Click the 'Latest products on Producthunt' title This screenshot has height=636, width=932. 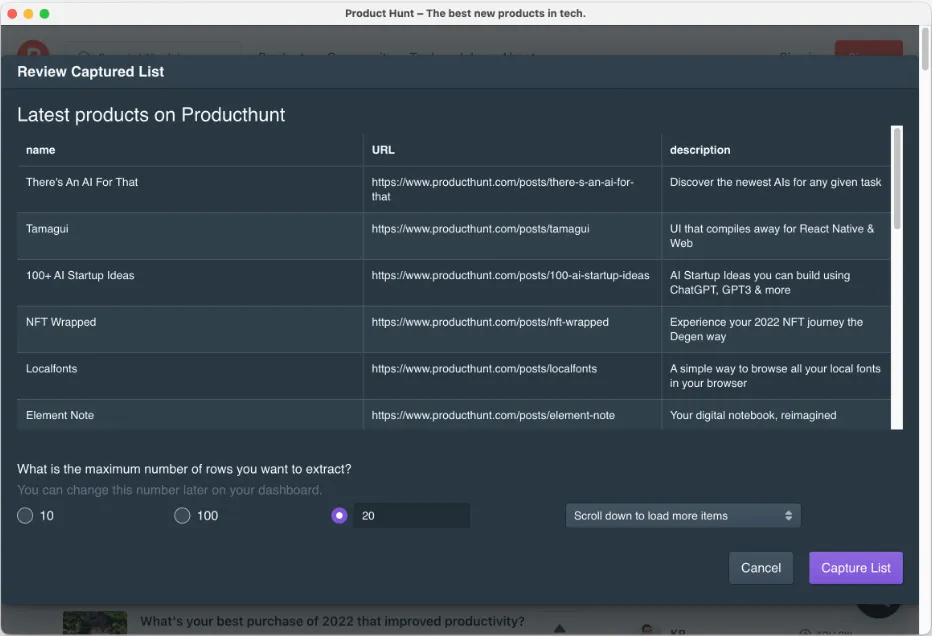pyautogui.click(x=151, y=115)
